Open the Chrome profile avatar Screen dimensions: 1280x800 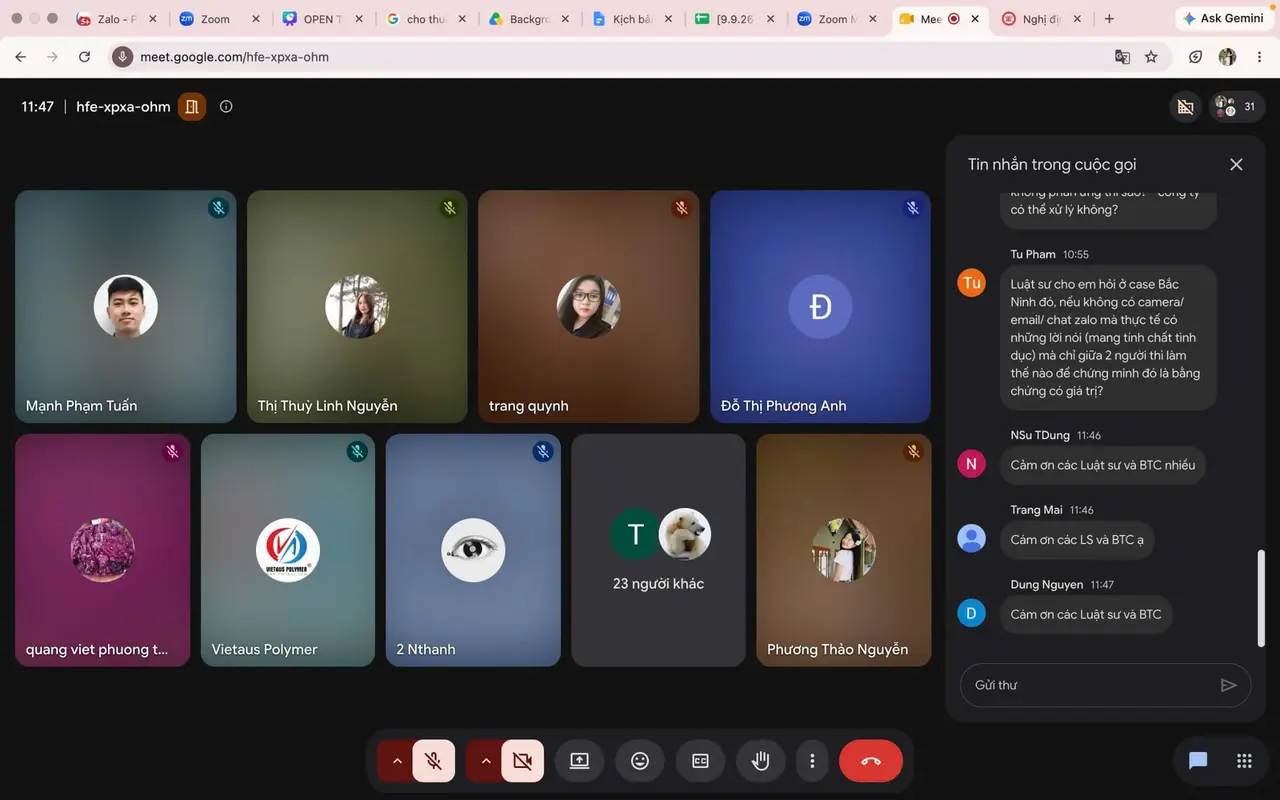(x=1227, y=57)
